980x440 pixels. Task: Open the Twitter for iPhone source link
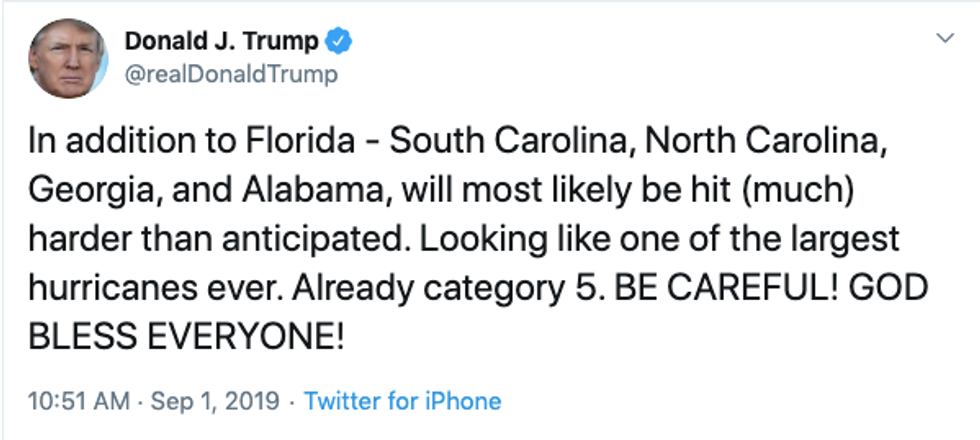402,401
